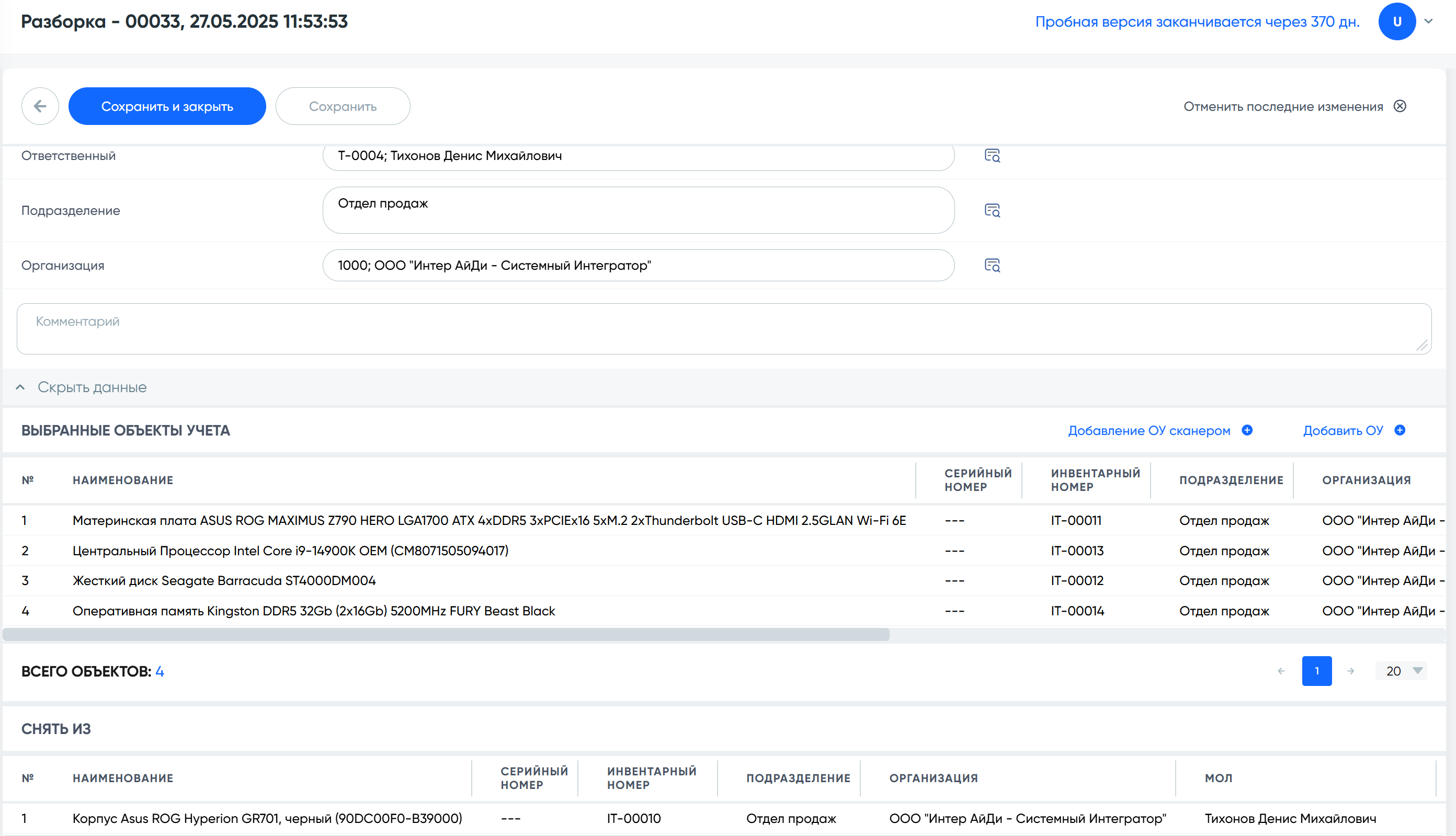Open lookup icon for Организация field
Viewport: 1456px width, 836px height.
992,265
